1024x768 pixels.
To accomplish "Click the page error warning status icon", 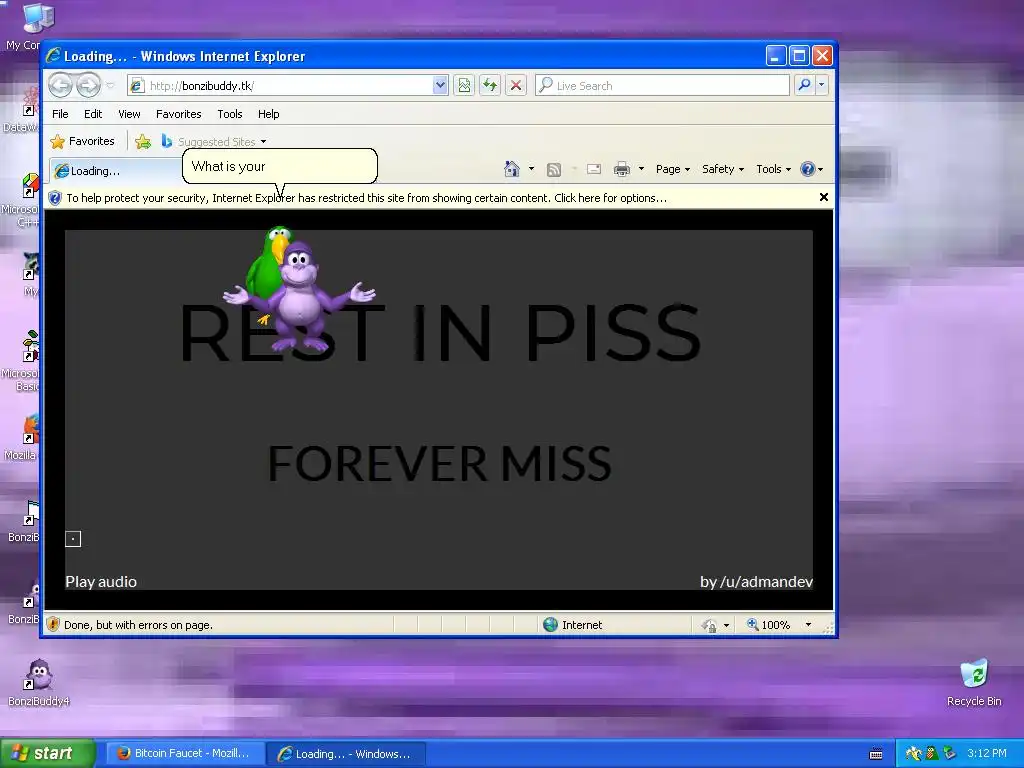I will (54, 624).
